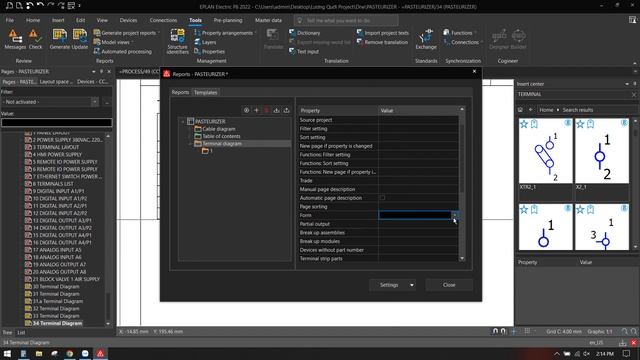
Task: Select the XTB2_1 terminal symbol thumbnail
Action: pos(545,151)
